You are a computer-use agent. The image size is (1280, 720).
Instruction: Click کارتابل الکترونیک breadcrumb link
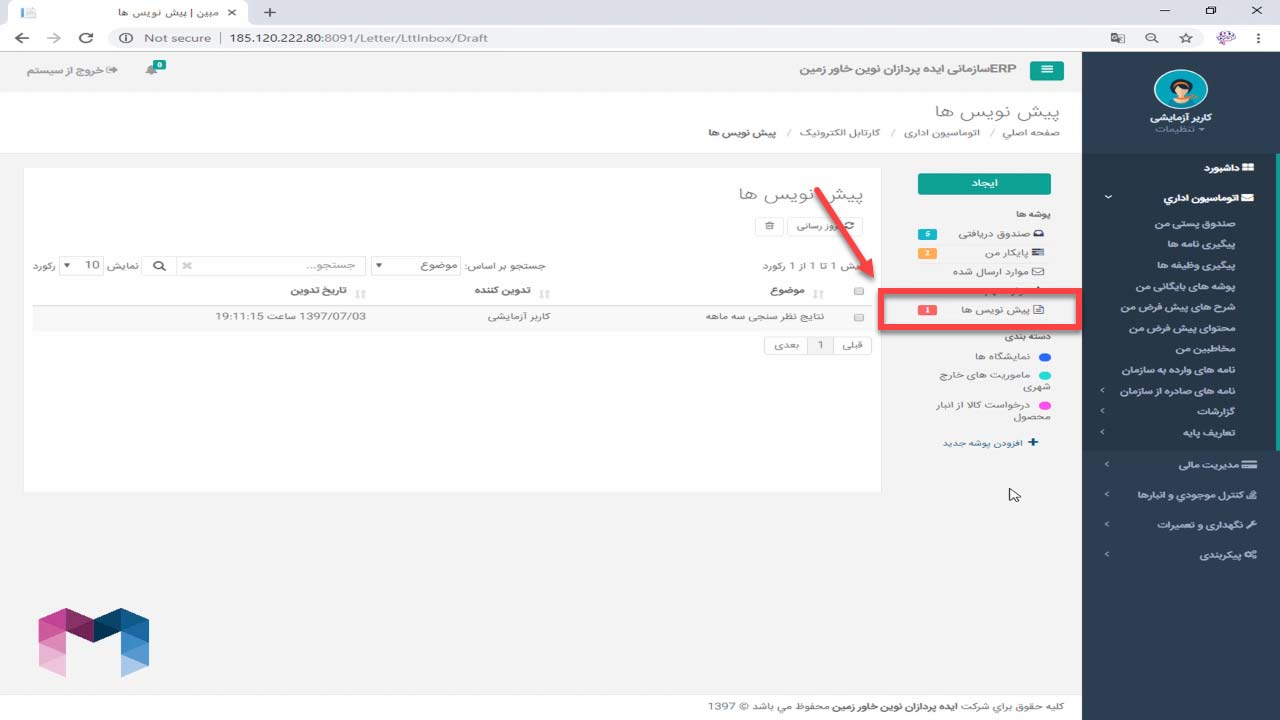click(841, 132)
